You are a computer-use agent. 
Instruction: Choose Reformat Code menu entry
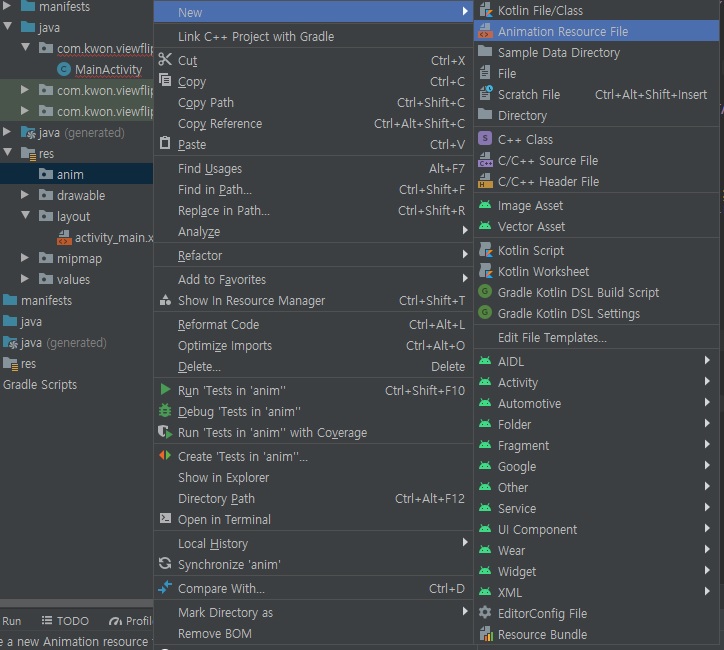[x=314, y=325]
